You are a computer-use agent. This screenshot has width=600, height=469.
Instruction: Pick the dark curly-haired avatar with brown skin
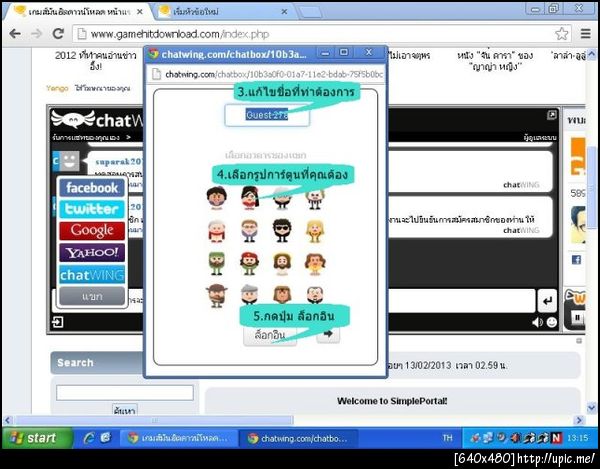(x=216, y=197)
